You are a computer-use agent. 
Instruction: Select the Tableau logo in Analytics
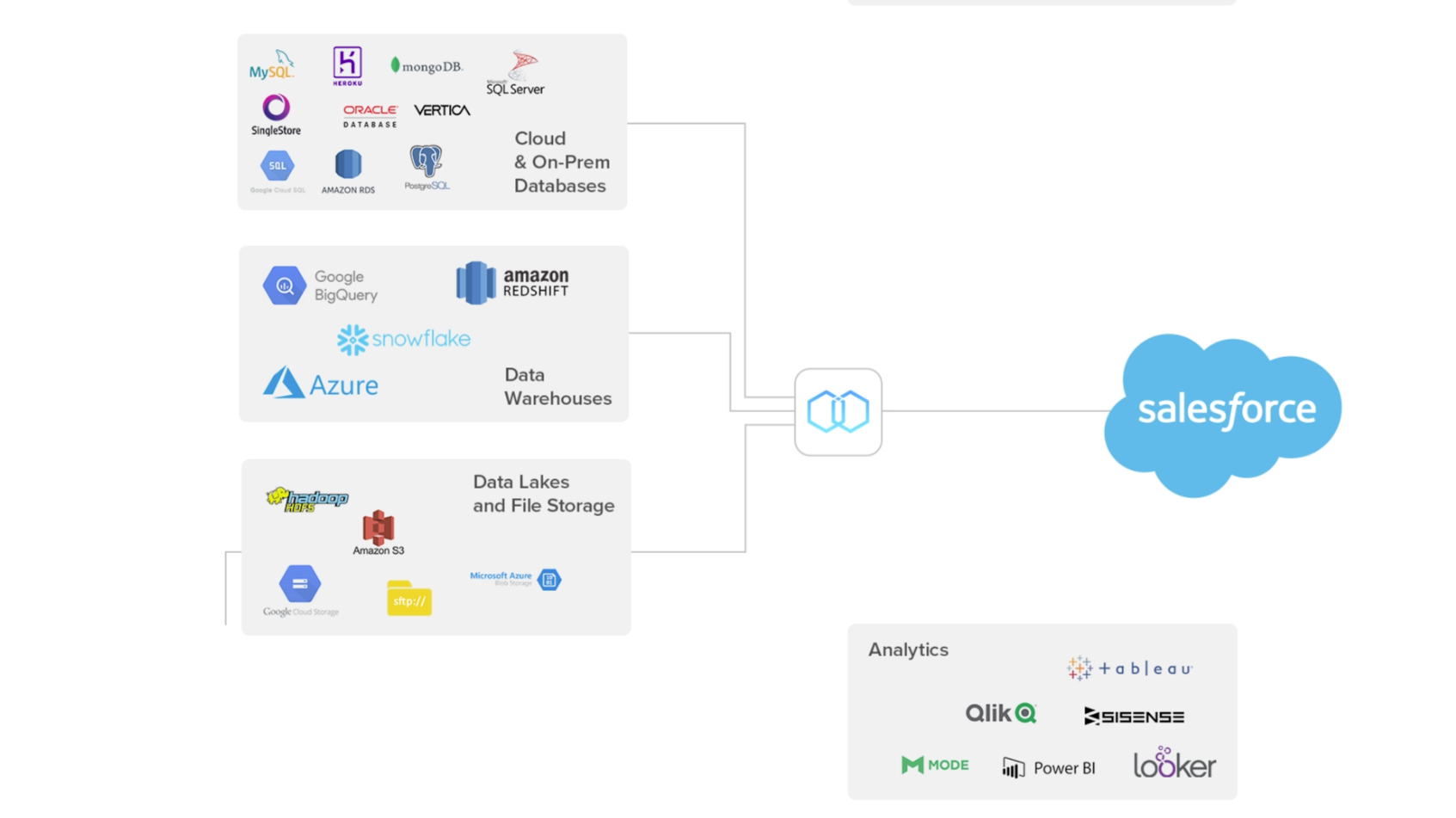1127,667
